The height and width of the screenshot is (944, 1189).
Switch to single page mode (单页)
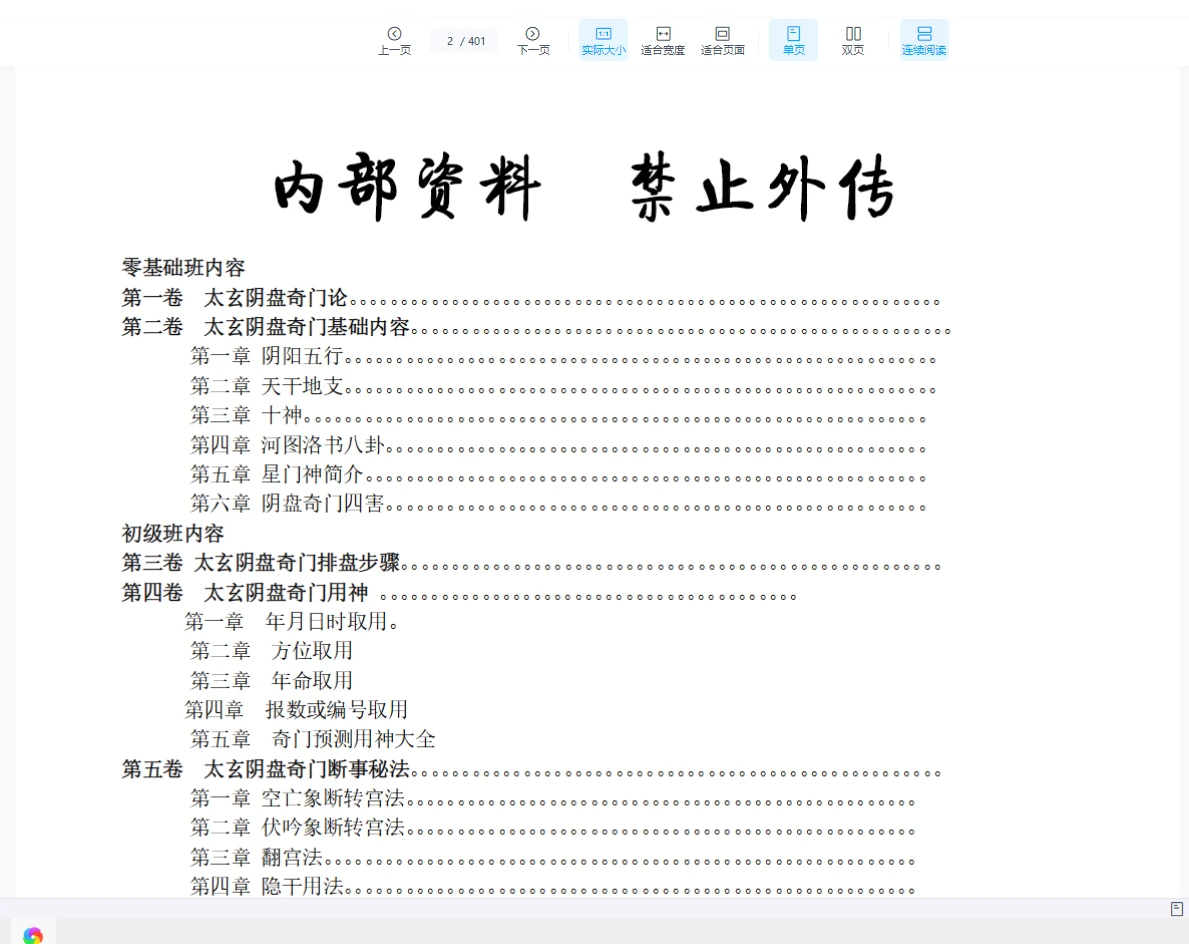coord(793,40)
